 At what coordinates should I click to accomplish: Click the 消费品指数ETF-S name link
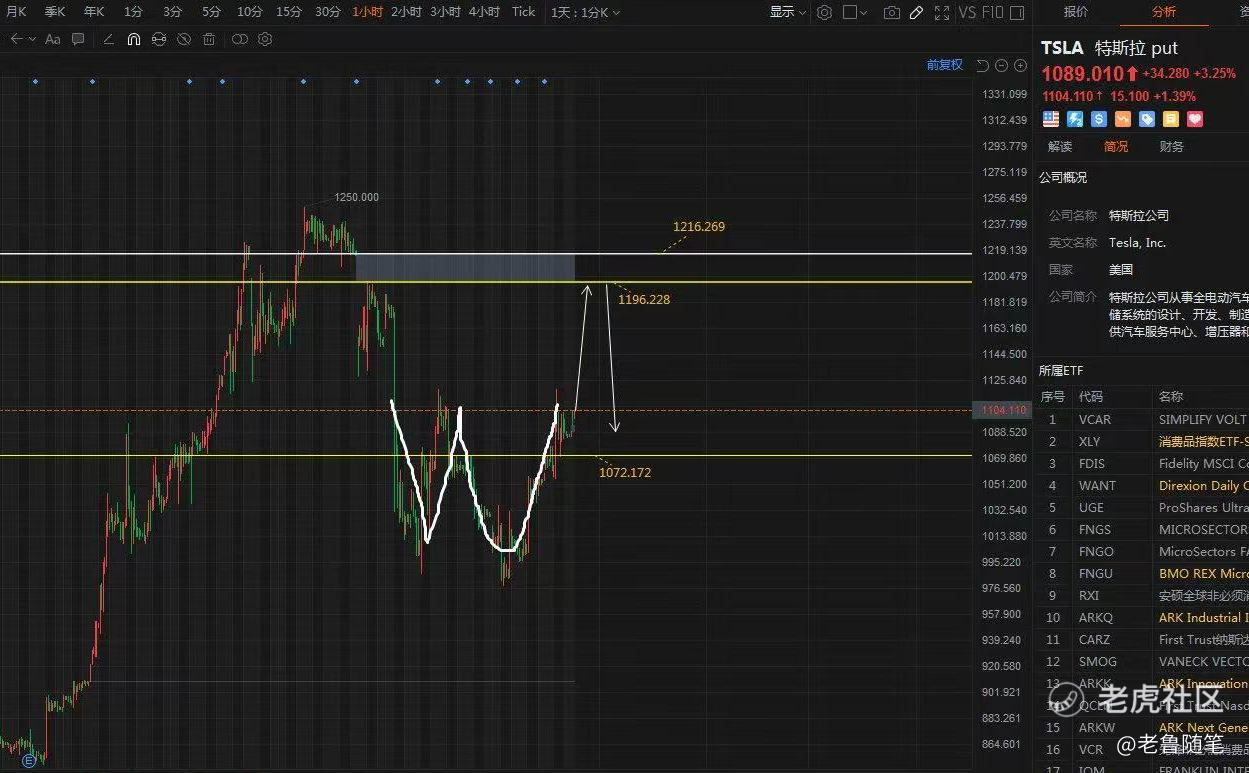click(x=1204, y=442)
